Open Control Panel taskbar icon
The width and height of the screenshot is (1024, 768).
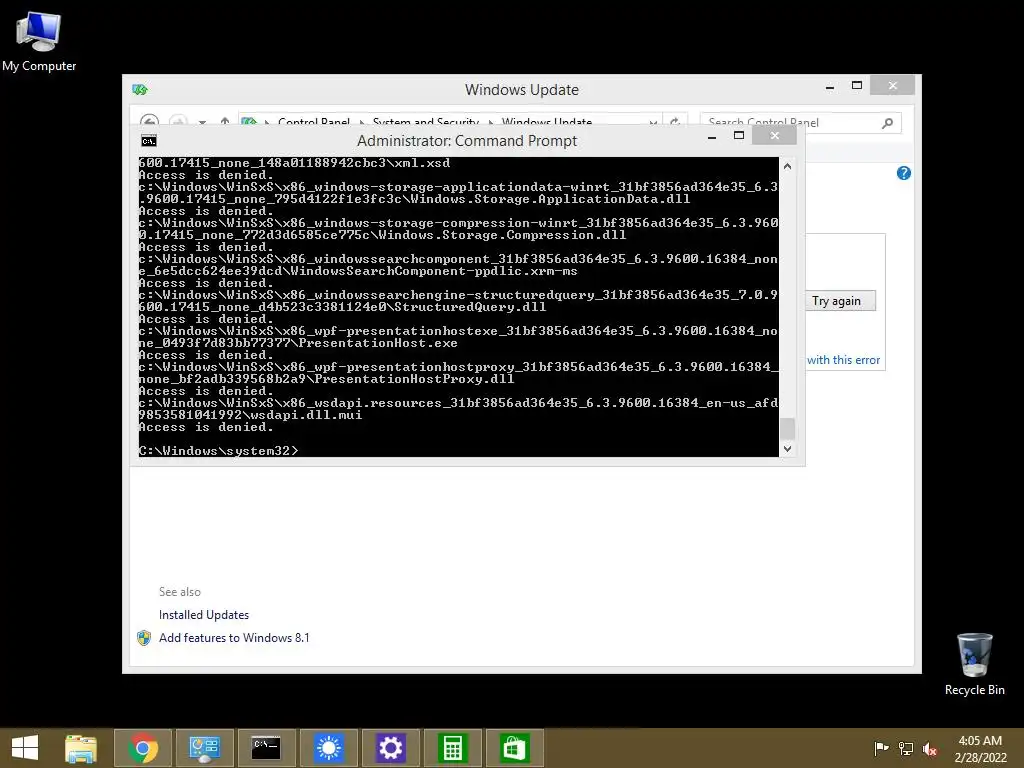204,748
